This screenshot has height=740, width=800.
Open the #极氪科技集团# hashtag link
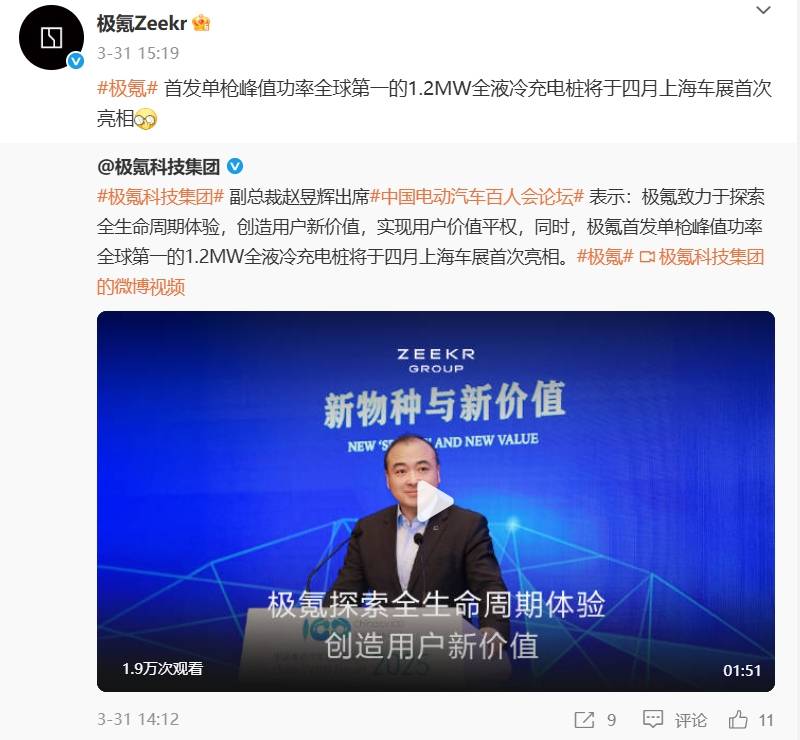tap(160, 196)
